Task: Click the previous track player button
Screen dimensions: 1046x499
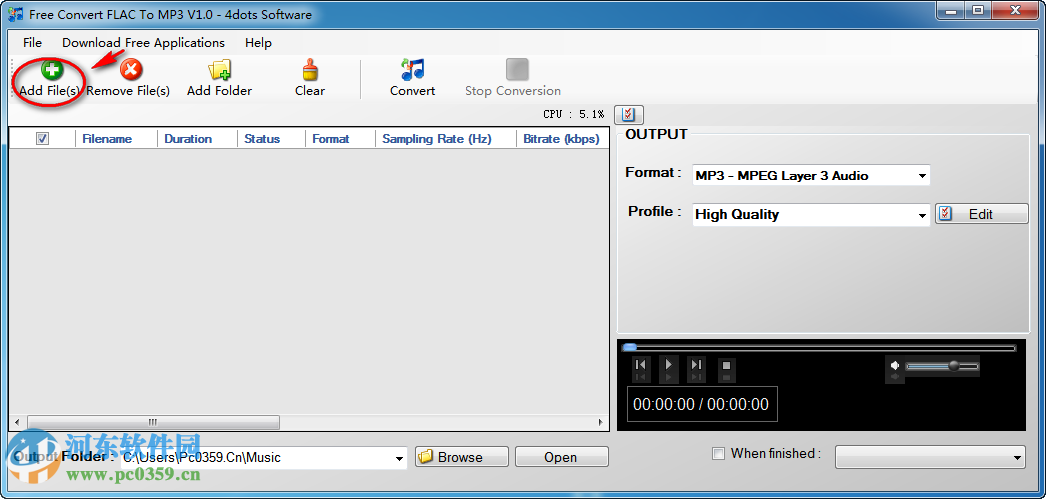Action: tap(640, 365)
